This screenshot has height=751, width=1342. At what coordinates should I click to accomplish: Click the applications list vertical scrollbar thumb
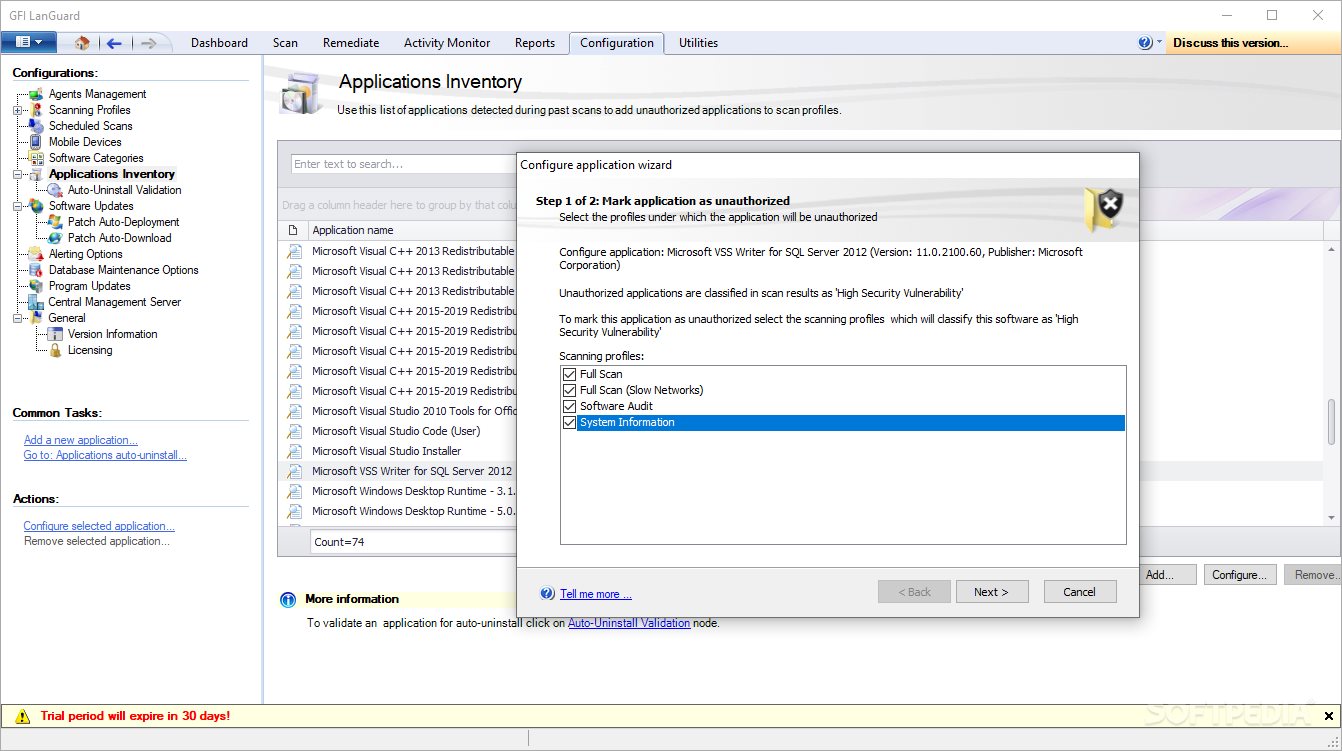[x=1331, y=423]
